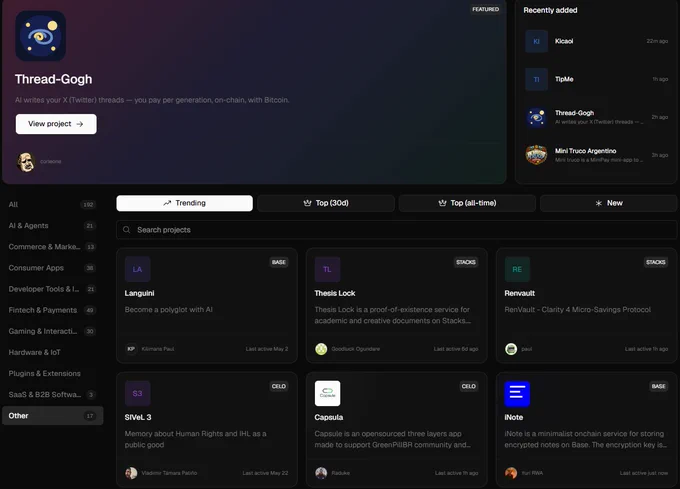Click the View project button
The width and height of the screenshot is (680, 489).
pyautogui.click(x=56, y=124)
